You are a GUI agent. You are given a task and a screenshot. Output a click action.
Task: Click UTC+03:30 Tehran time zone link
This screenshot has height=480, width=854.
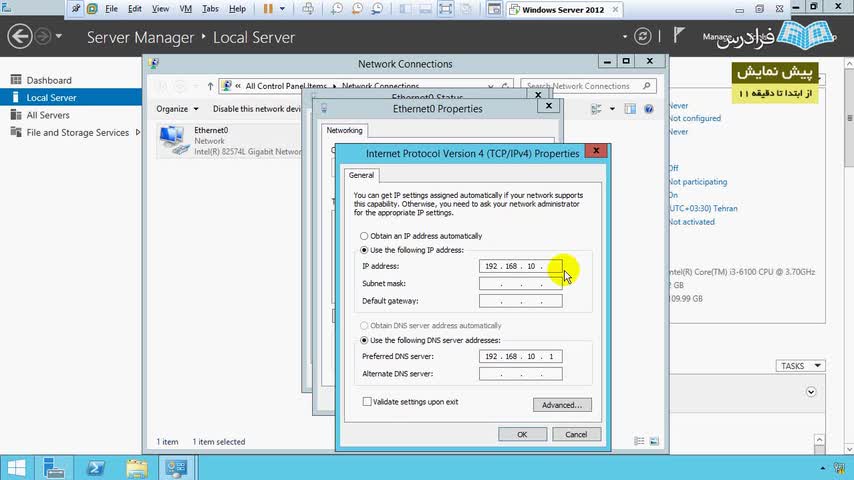[703, 209]
